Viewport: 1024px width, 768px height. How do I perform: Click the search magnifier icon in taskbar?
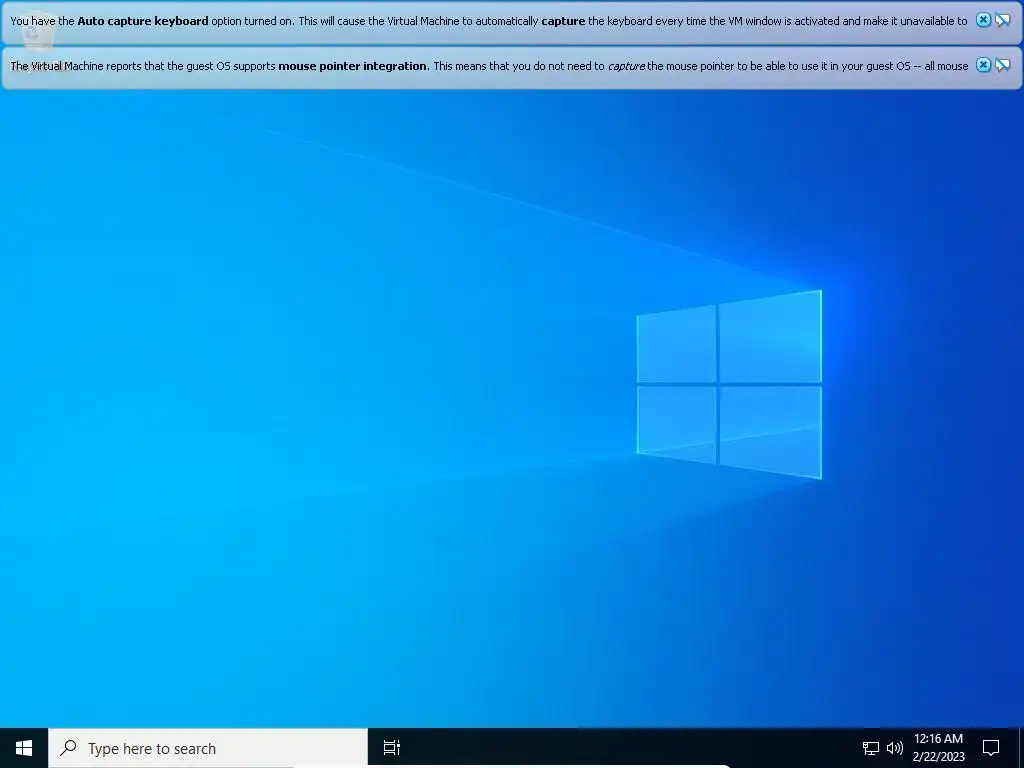click(x=68, y=748)
